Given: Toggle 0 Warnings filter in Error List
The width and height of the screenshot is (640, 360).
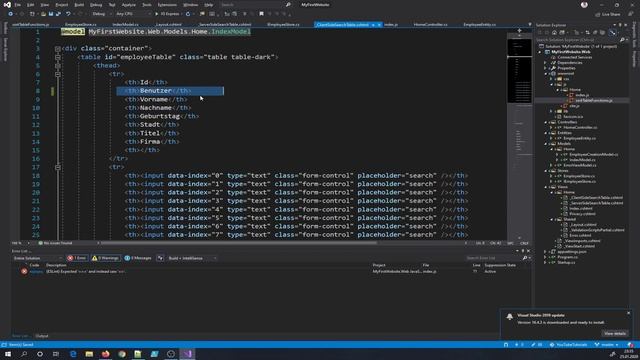Looking at the screenshot, I should pyautogui.click(x=105, y=258).
